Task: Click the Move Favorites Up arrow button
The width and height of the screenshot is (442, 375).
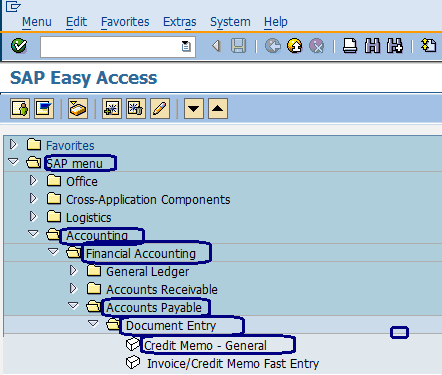Action: (x=218, y=108)
